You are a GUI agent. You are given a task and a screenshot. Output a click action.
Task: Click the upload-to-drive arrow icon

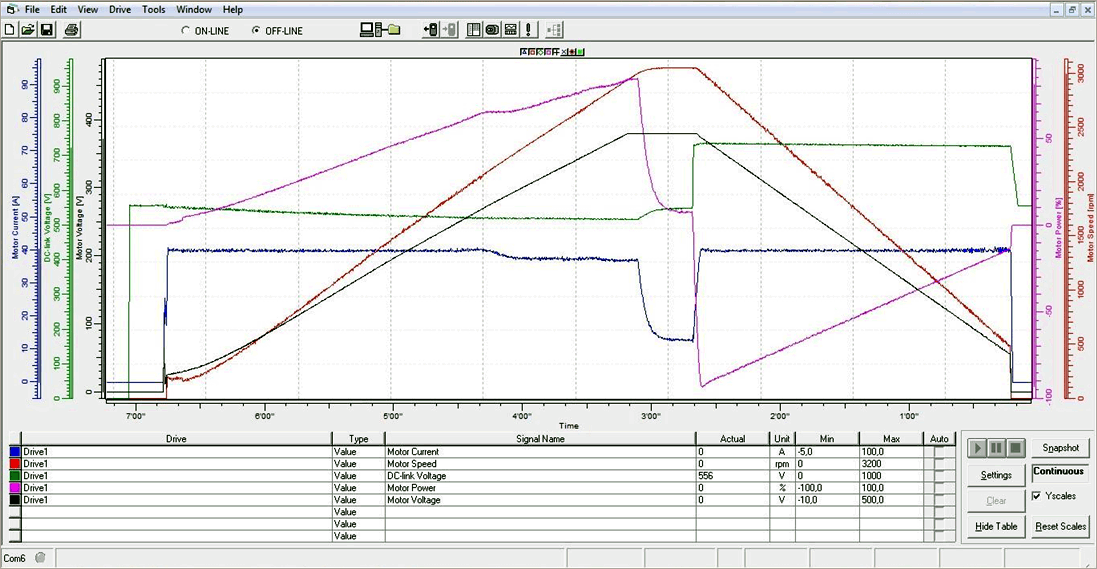[430, 30]
